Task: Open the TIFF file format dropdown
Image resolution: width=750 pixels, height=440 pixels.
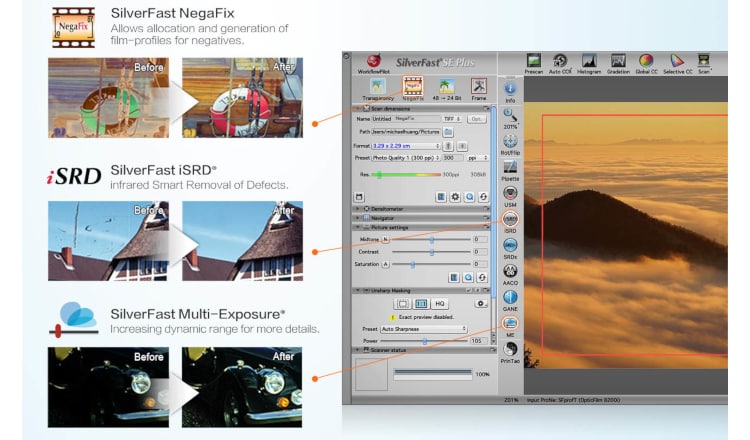Action: pyautogui.click(x=452, y=119)
